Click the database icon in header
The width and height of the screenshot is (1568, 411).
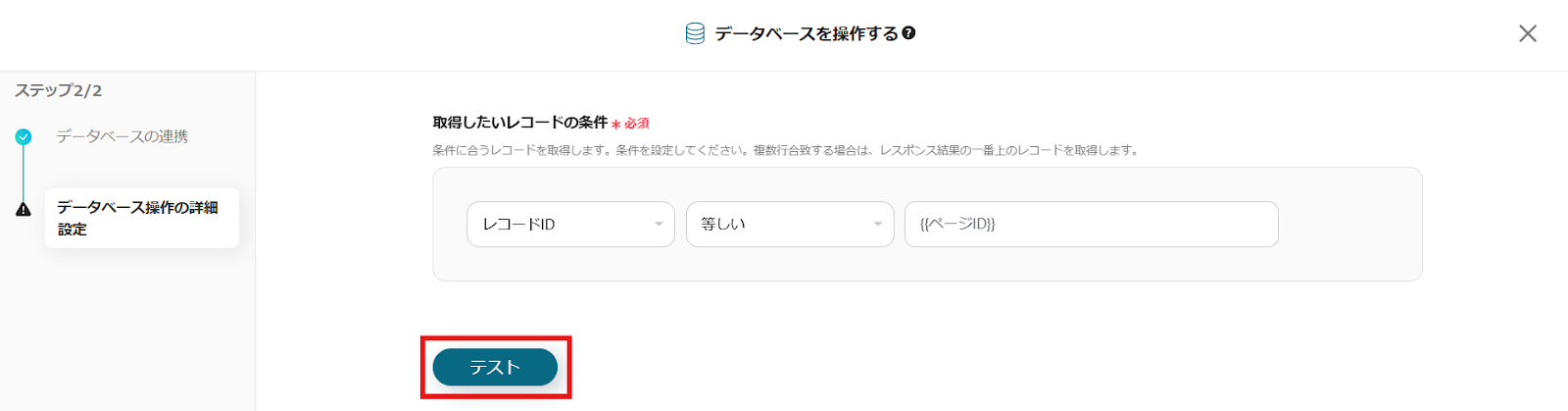695,33
